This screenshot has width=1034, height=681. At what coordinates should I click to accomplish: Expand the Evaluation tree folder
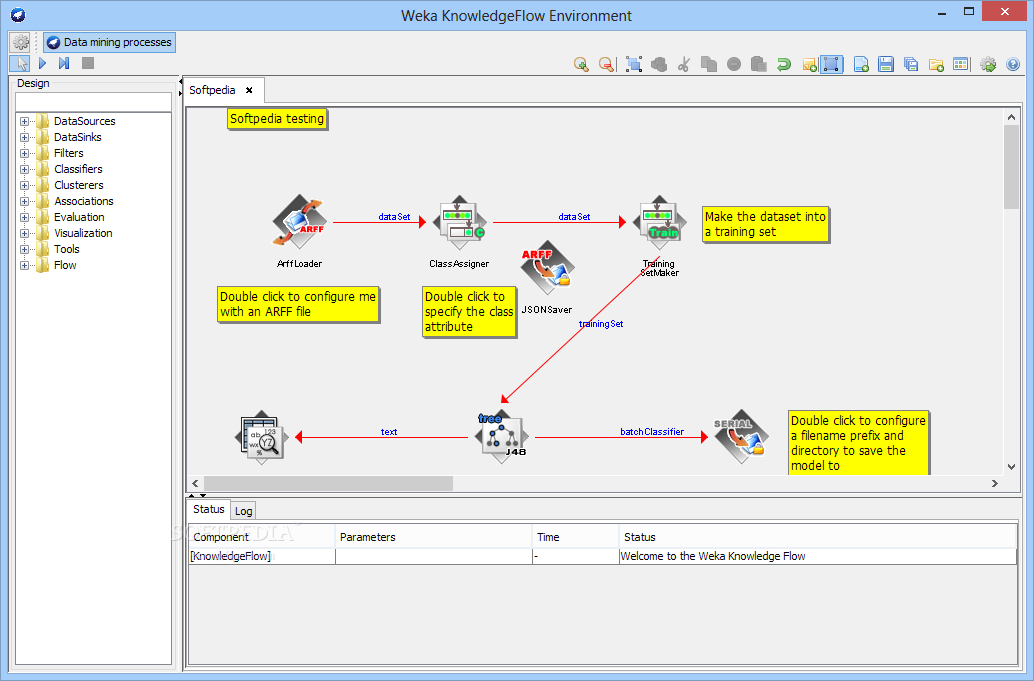coord(24,217)
